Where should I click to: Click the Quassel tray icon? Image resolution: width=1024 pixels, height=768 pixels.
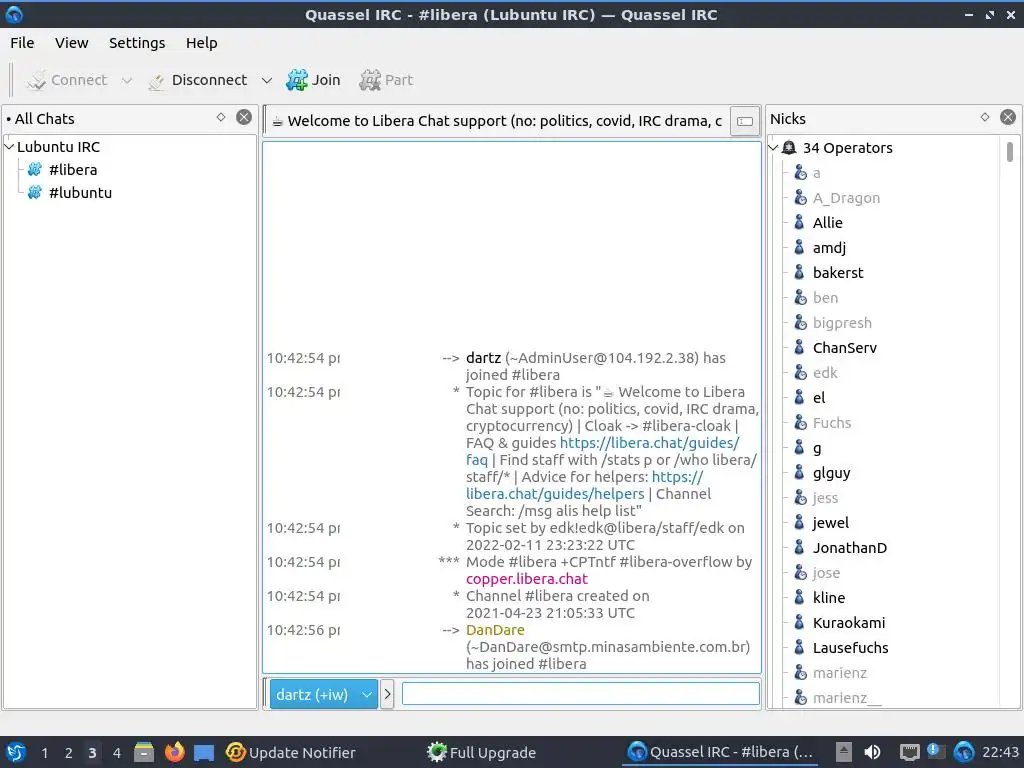(964, 752)
